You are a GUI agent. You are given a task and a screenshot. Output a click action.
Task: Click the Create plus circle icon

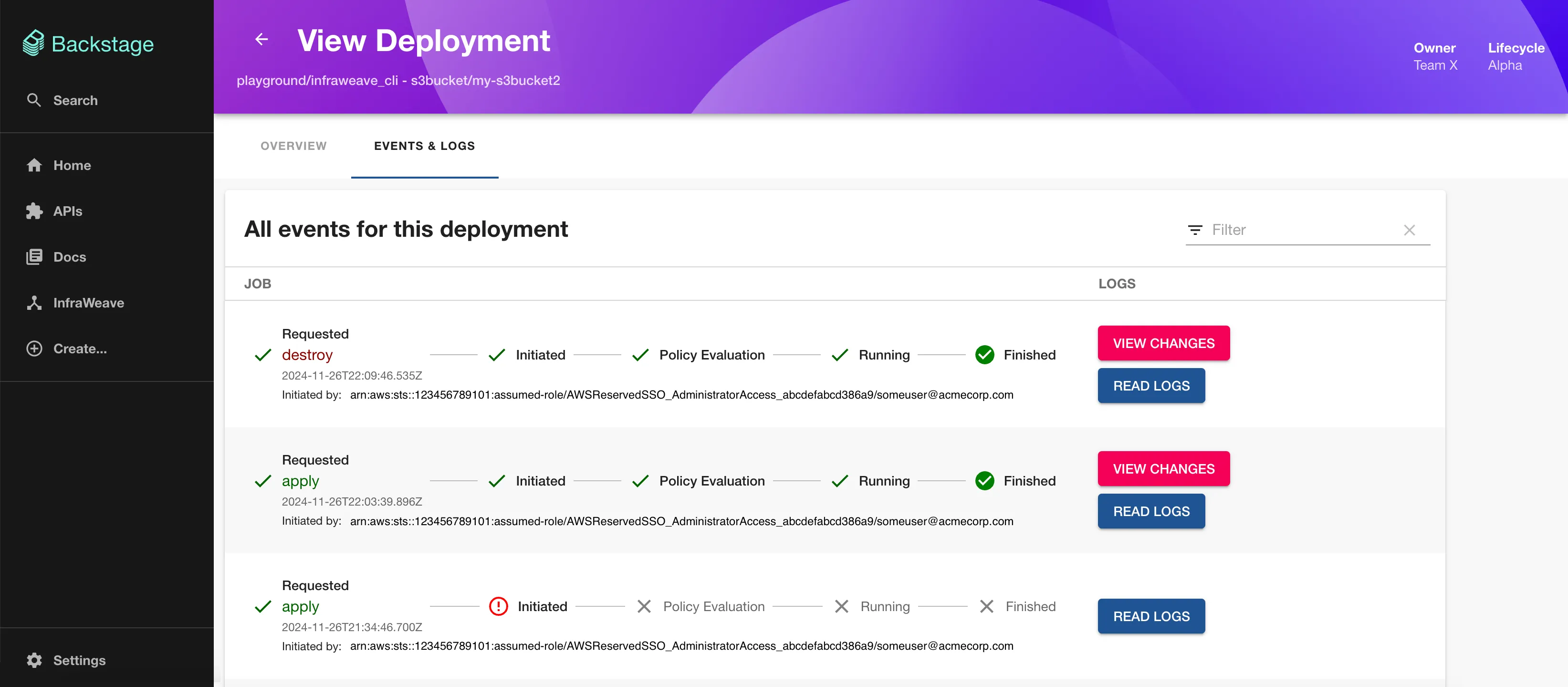[x=34, y=349]
